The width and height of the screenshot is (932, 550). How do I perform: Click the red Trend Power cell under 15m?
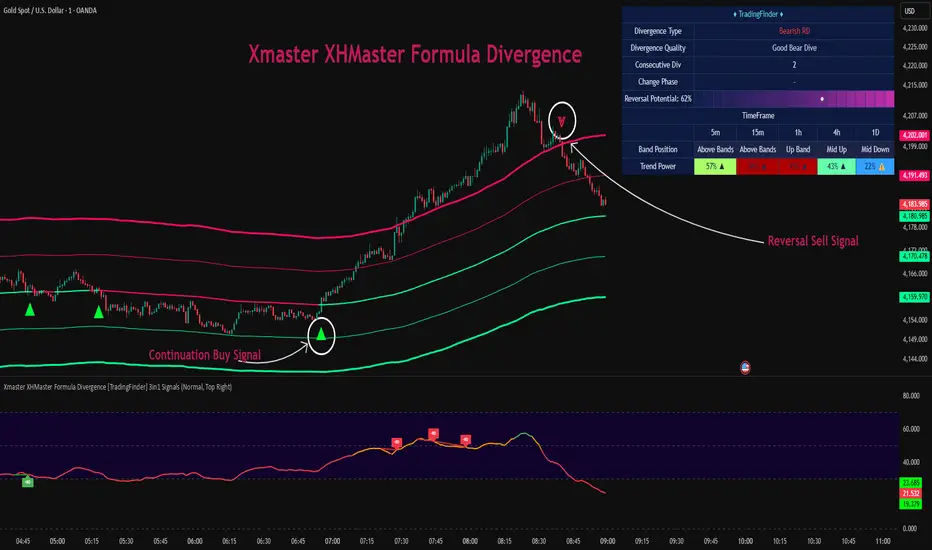click(x=757, y=166)
